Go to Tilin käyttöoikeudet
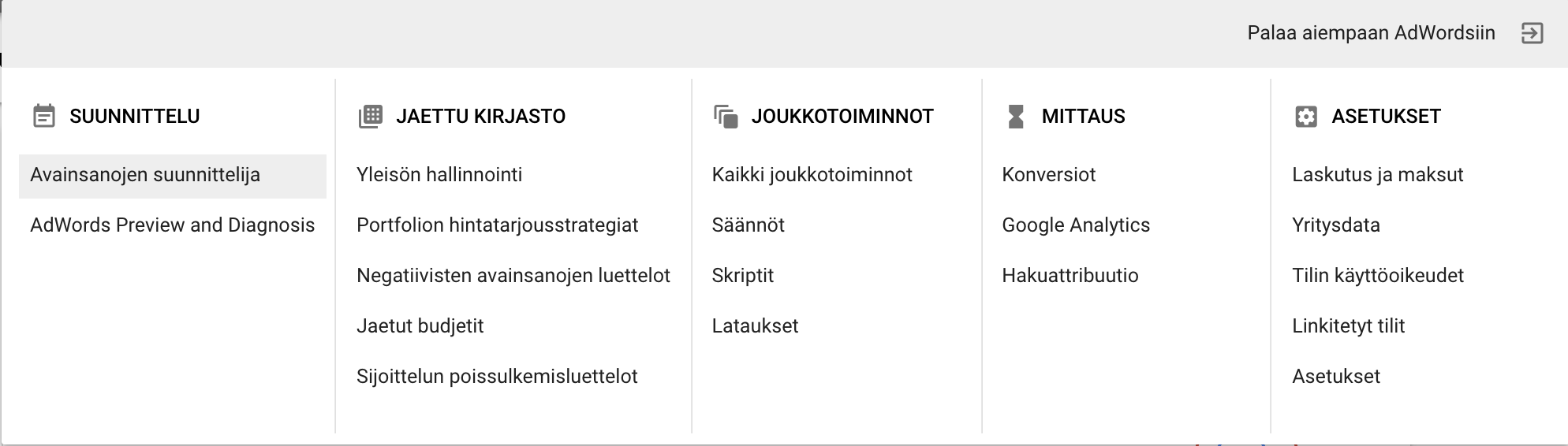The height and width of the screenshot is (446, 1568). click(x=1378, y=276)
